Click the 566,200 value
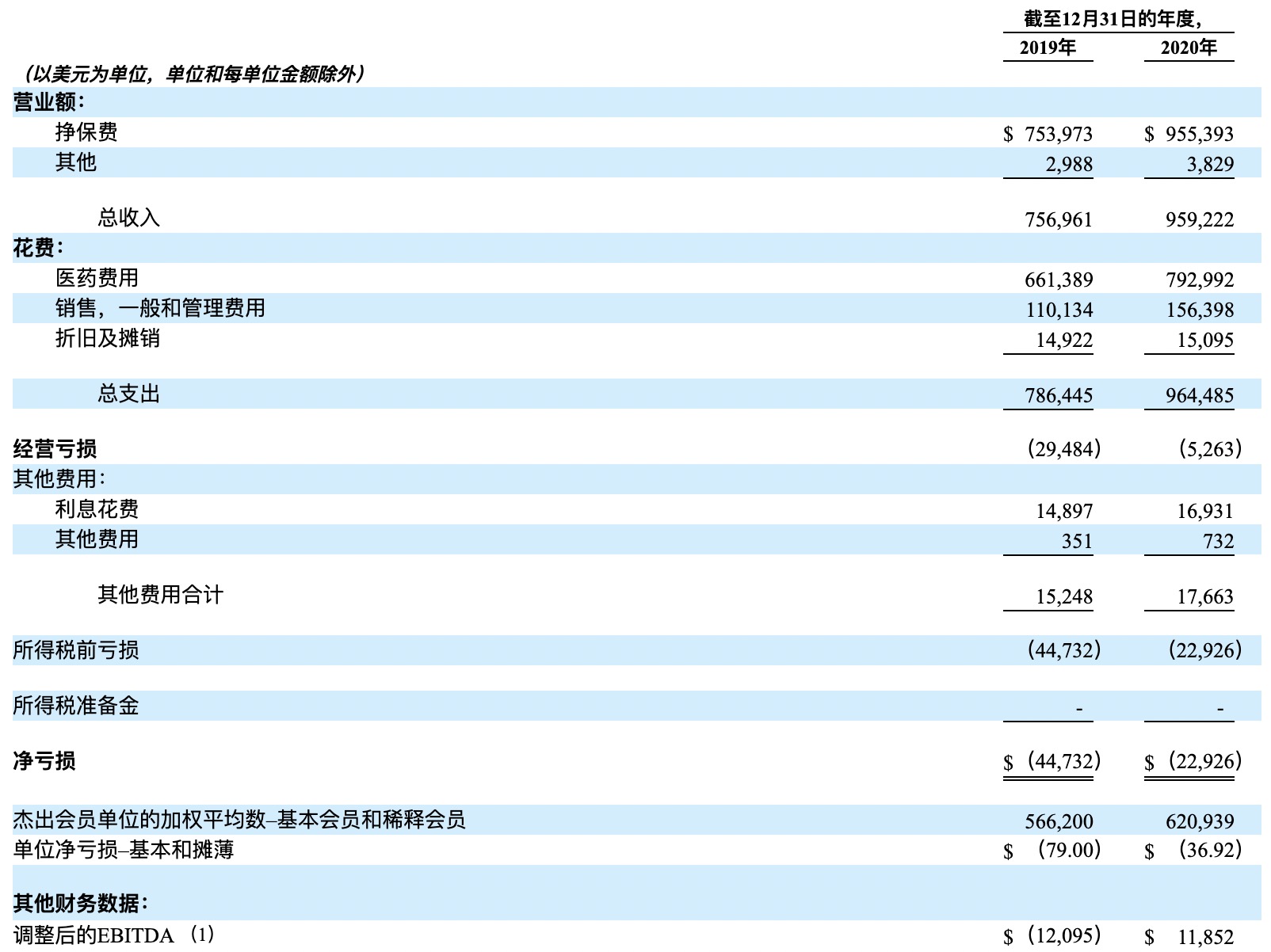 click(1059, 821)
